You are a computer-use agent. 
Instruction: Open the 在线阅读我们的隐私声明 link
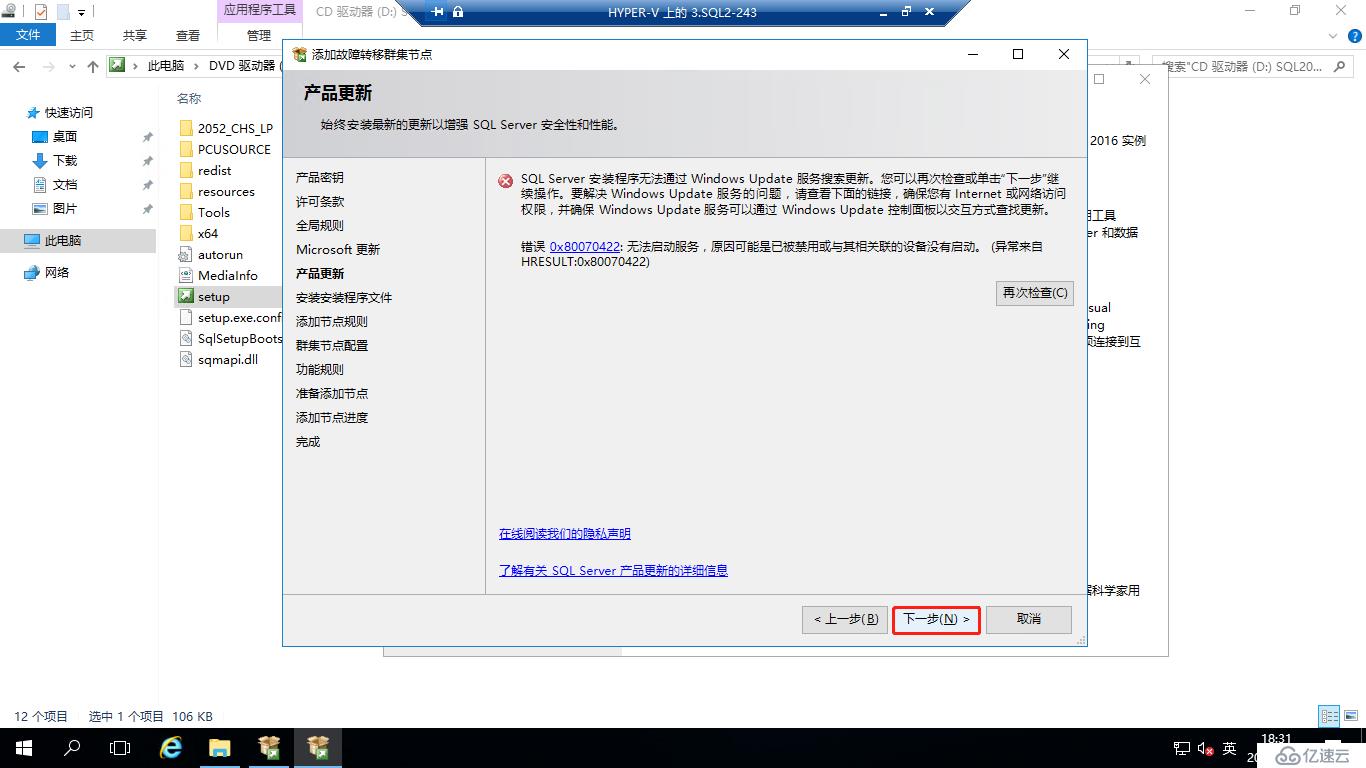click(x=565, y=534)
